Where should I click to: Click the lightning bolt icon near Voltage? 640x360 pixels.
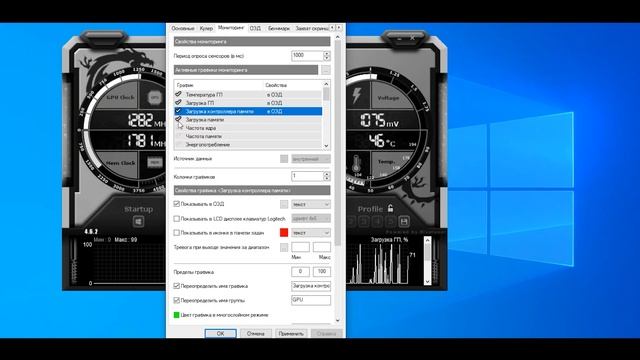[357, 95]
